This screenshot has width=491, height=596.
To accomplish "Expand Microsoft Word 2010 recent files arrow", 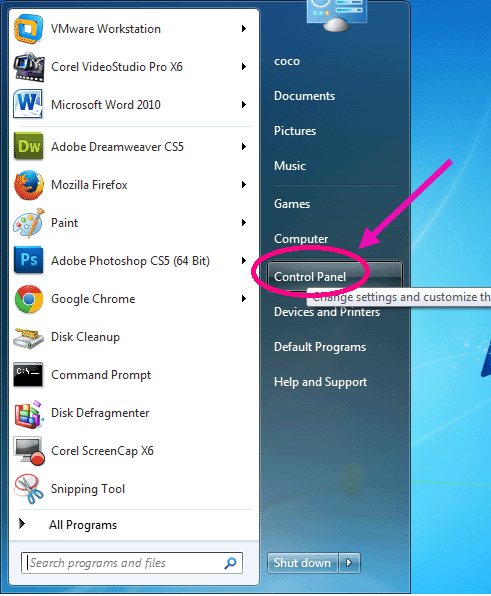I will 244,105.
